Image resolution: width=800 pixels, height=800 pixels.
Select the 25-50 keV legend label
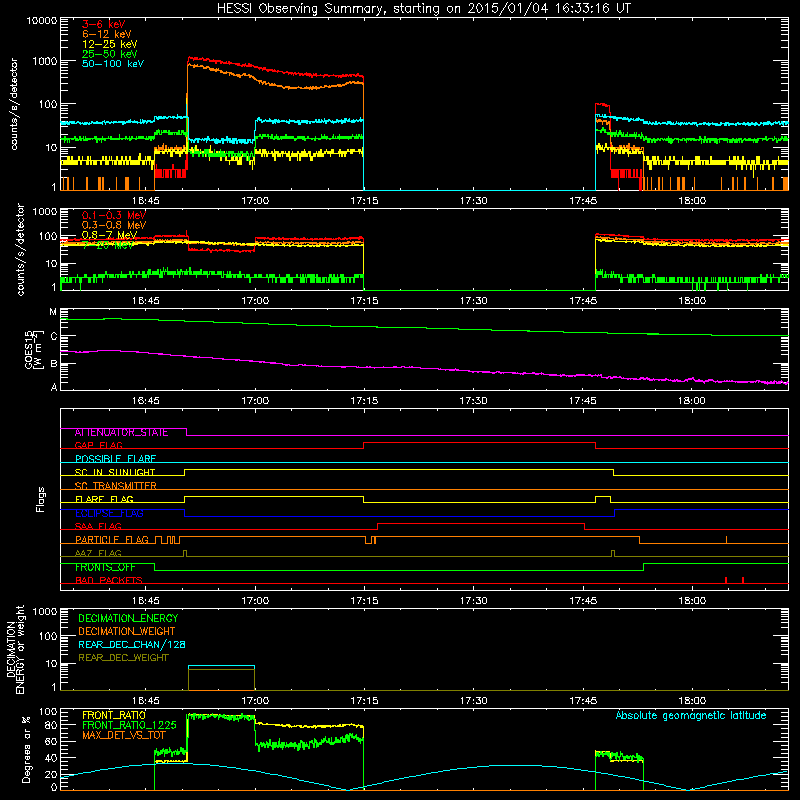point(110,54)
